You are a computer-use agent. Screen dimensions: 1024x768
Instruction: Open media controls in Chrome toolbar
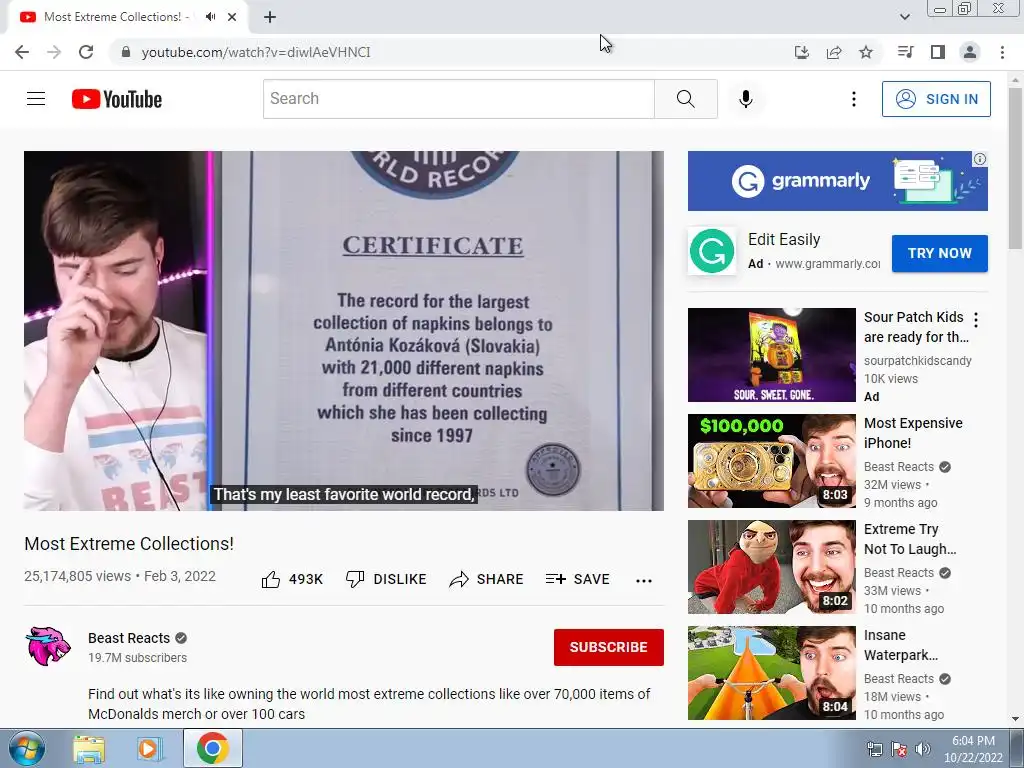[x=905, y=52]
